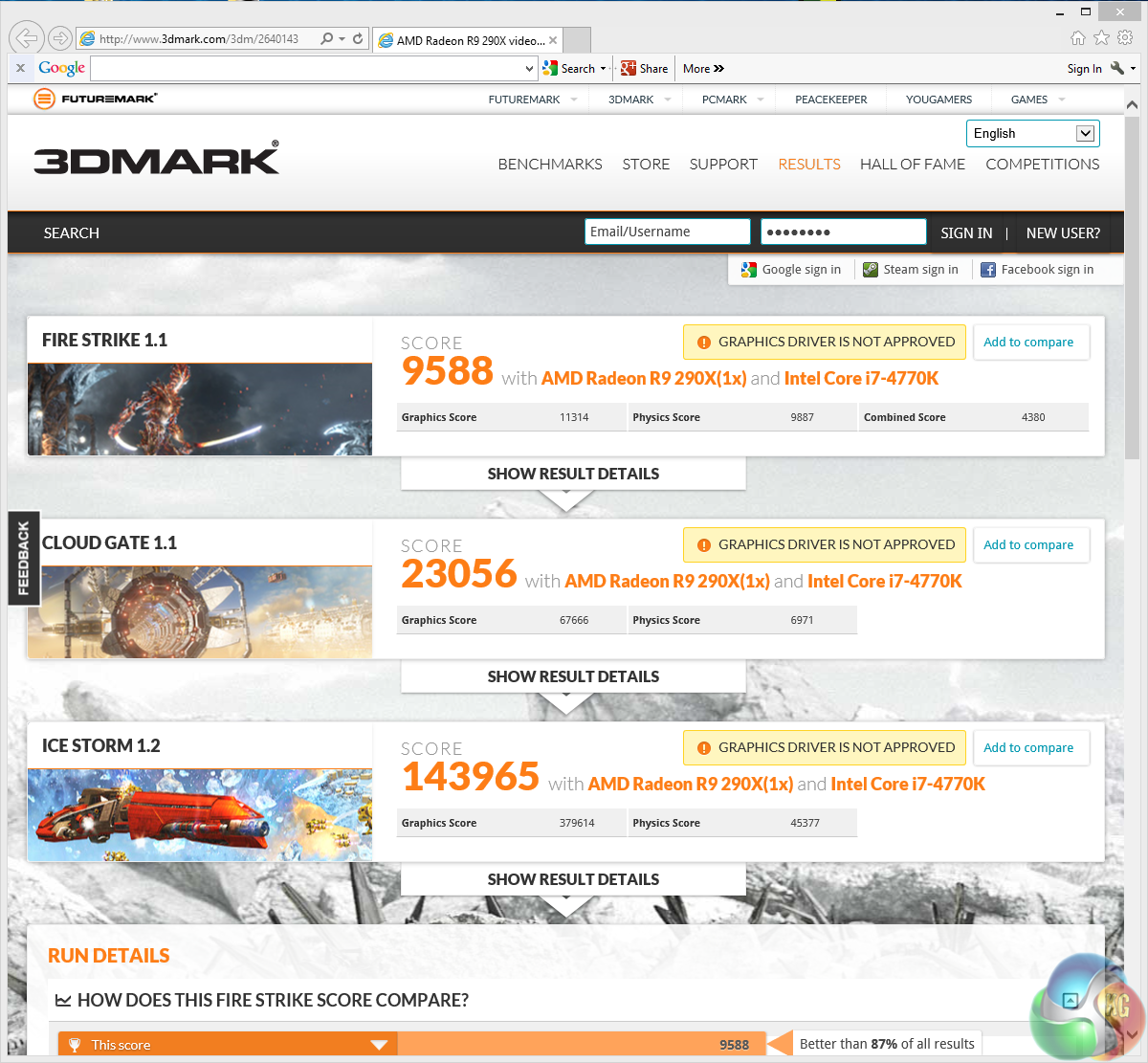Image resolution: width=1148 pixels, height=1063 pixels.
Task: Click page scrollbar up arrow
Action: (x=1133, y=105)
